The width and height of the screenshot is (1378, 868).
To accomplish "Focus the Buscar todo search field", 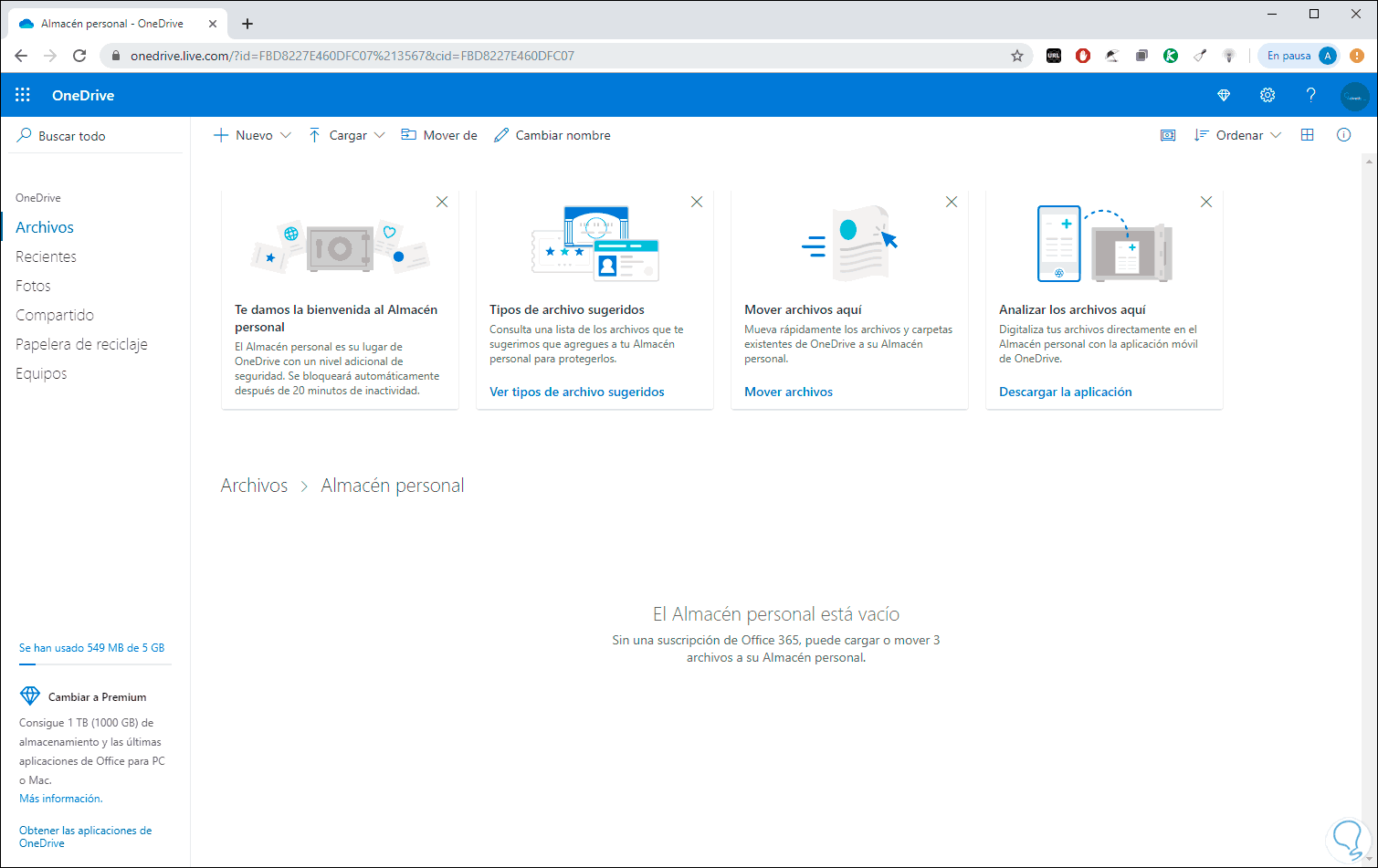I will point(96,135).
